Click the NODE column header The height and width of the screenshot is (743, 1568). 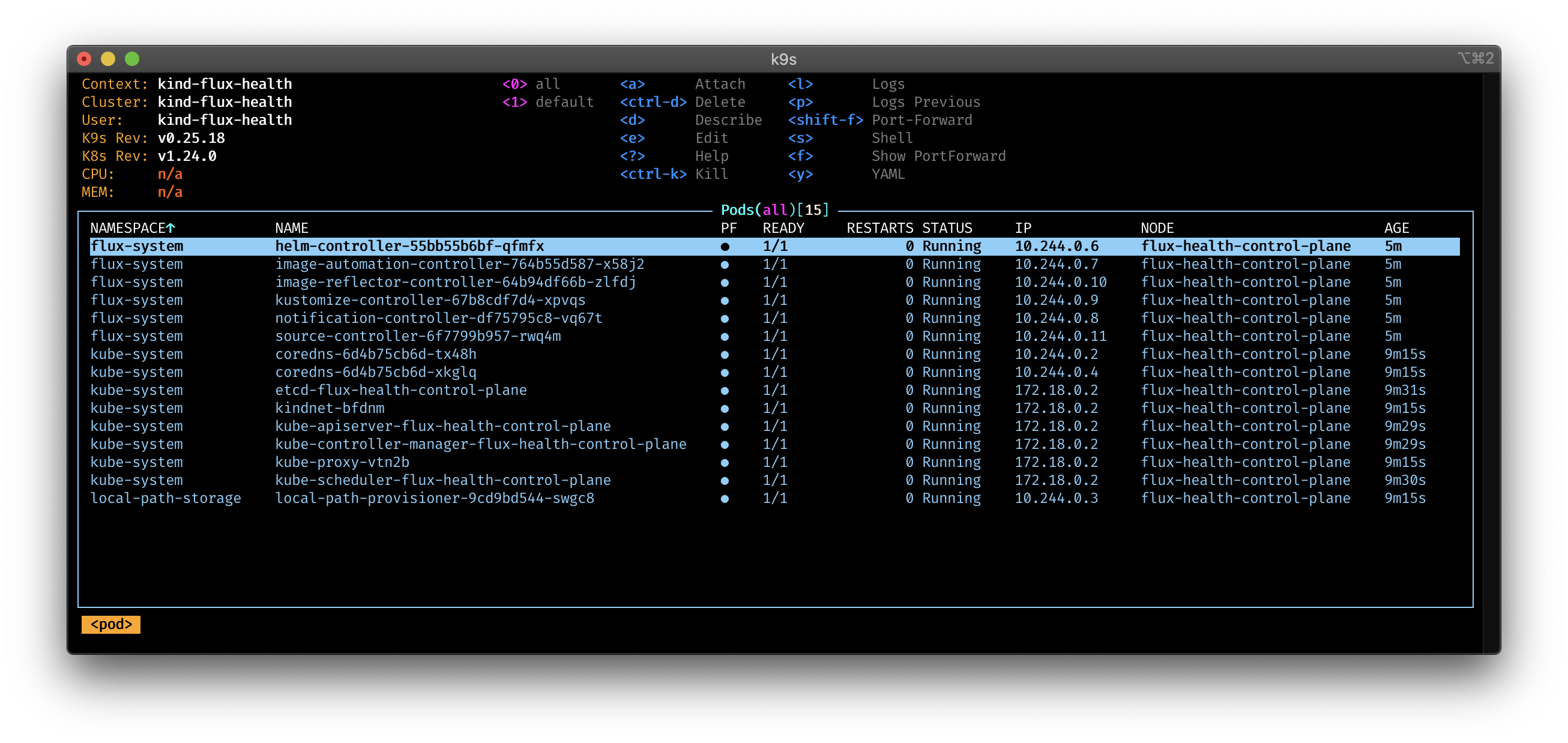pyautogui.click(x=1157, y=228)
